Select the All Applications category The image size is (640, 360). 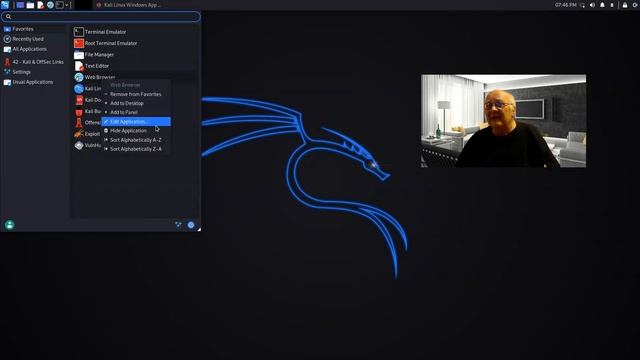coord(34,49)
